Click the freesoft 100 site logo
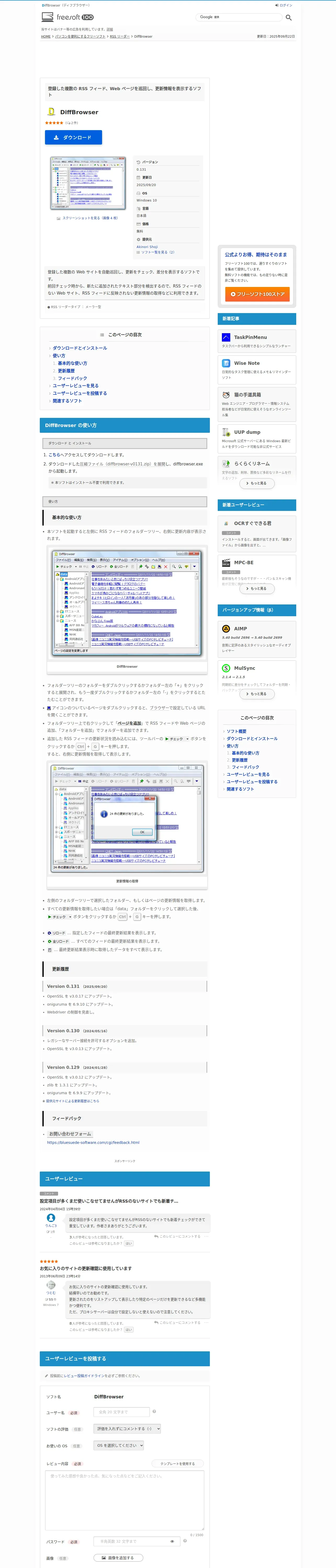336x1568 pixels. [68, 17]
